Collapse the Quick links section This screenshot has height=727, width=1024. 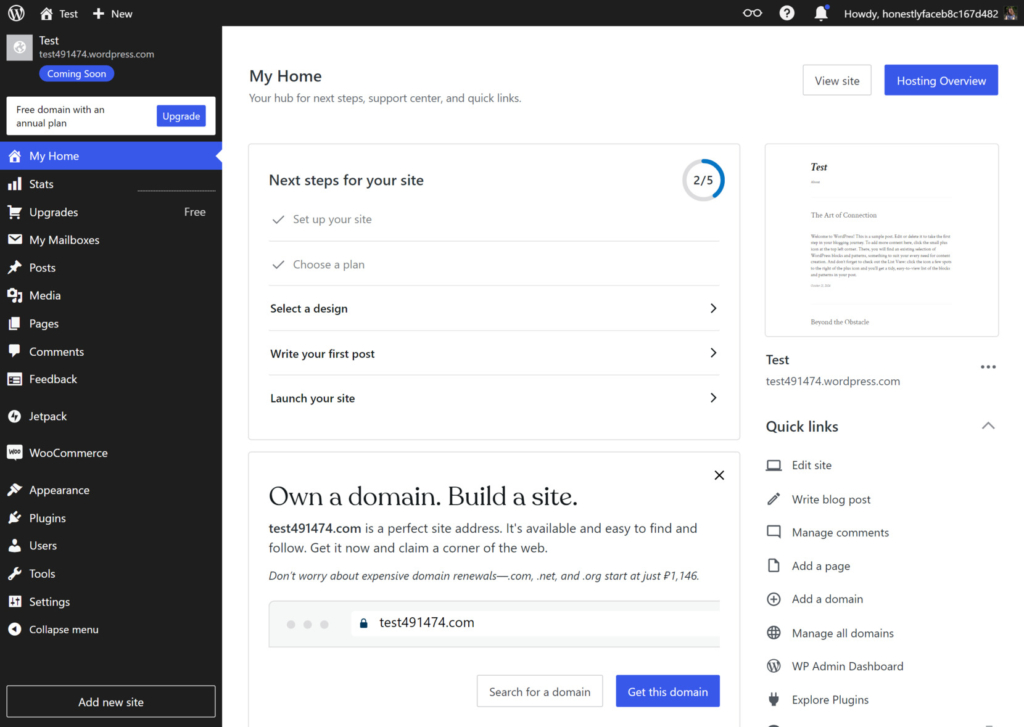click(988, 426)
